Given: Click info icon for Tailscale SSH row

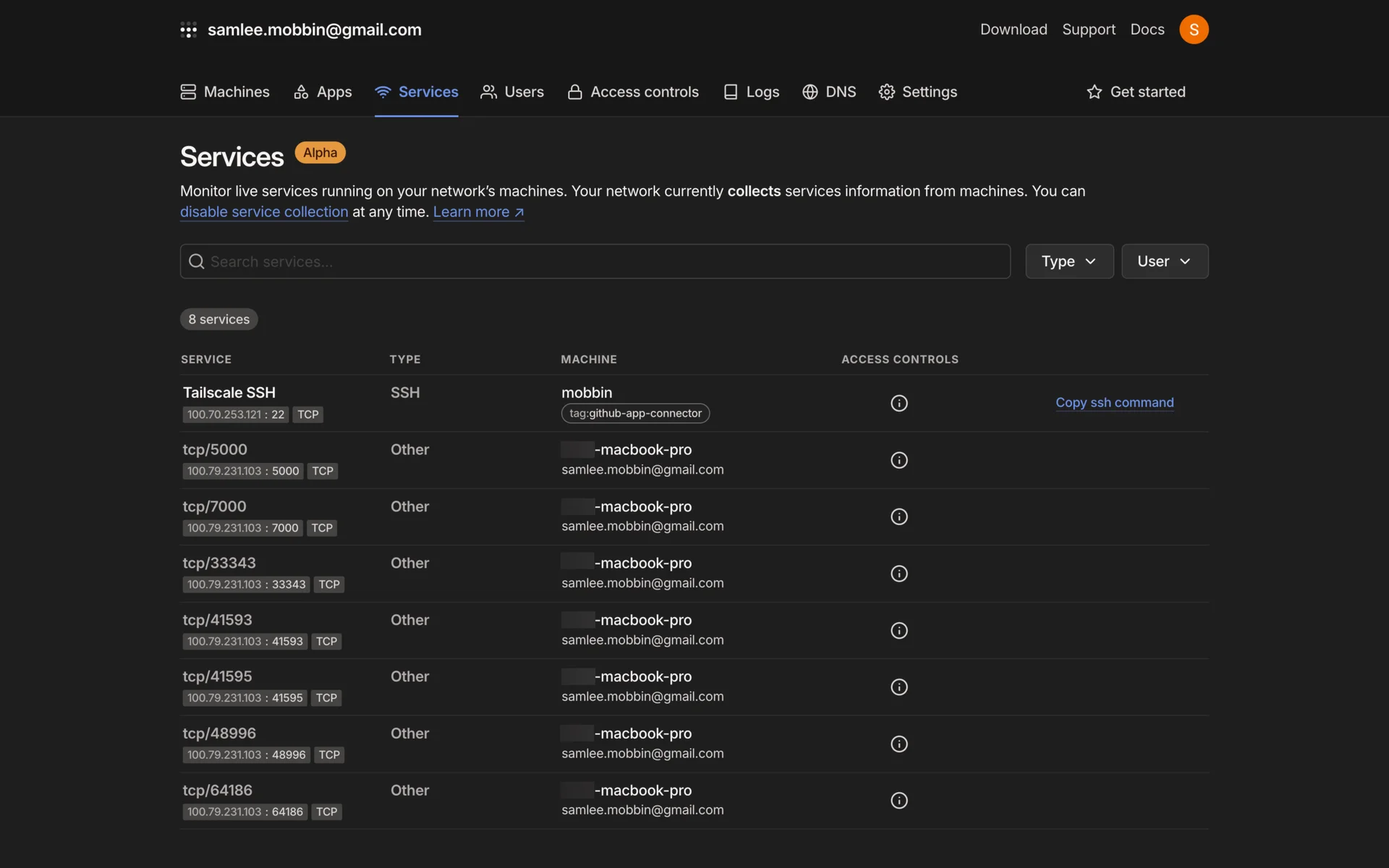Looking at the screenshot, I should [x=899, y=403].
